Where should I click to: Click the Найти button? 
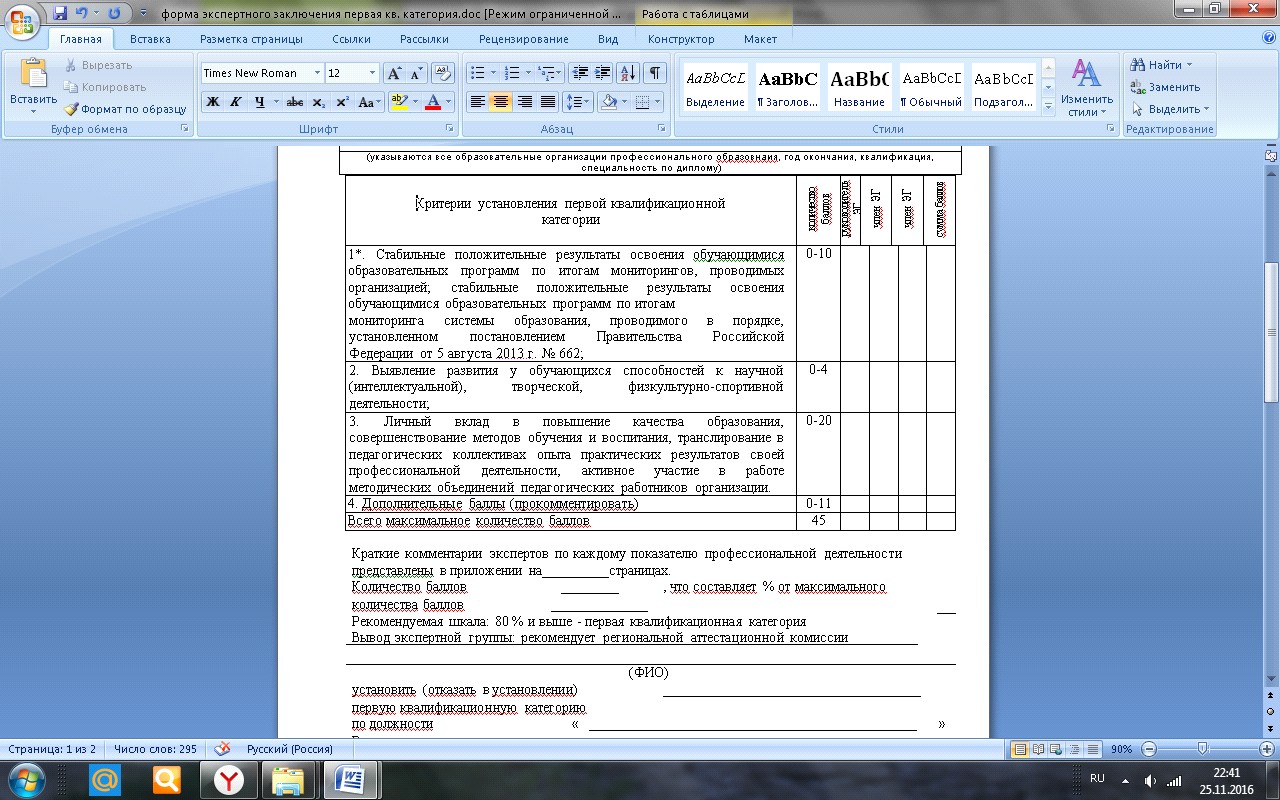point(1161,65)
